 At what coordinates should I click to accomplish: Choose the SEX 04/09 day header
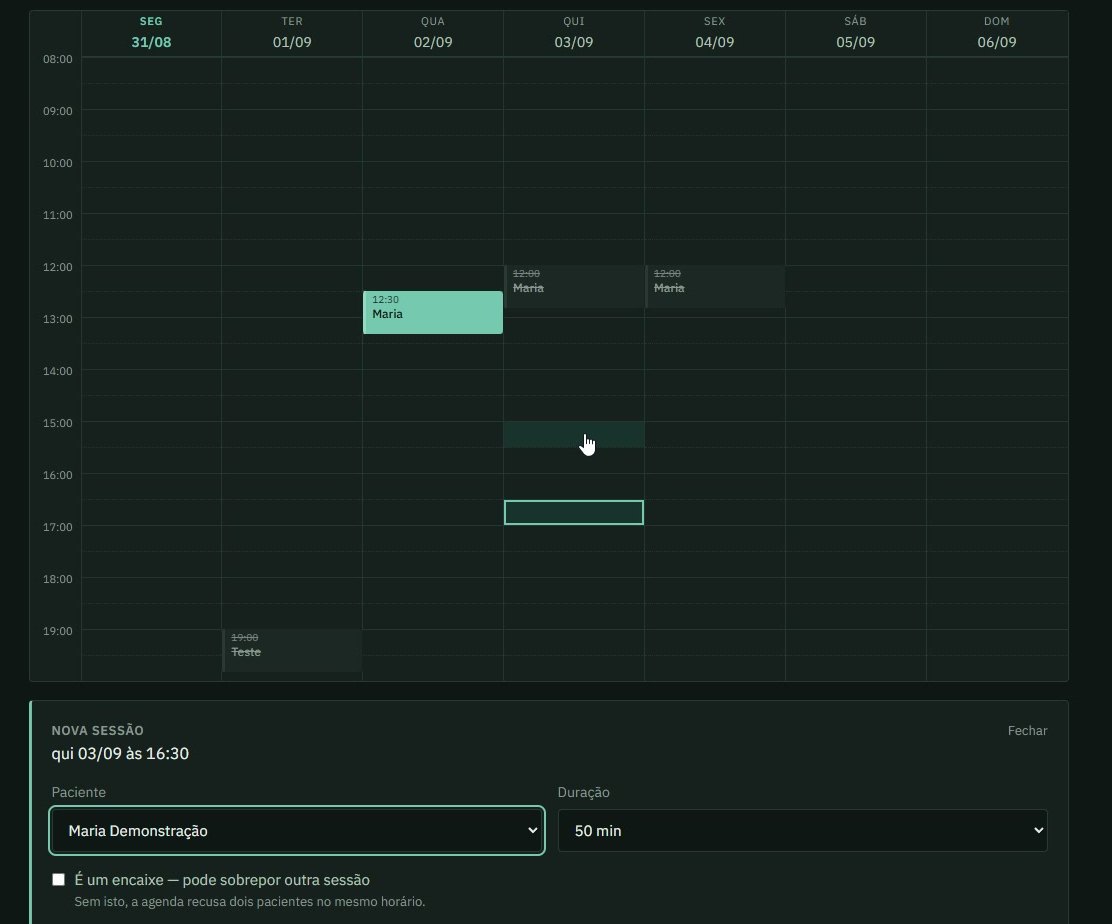(x=715, y=33)
